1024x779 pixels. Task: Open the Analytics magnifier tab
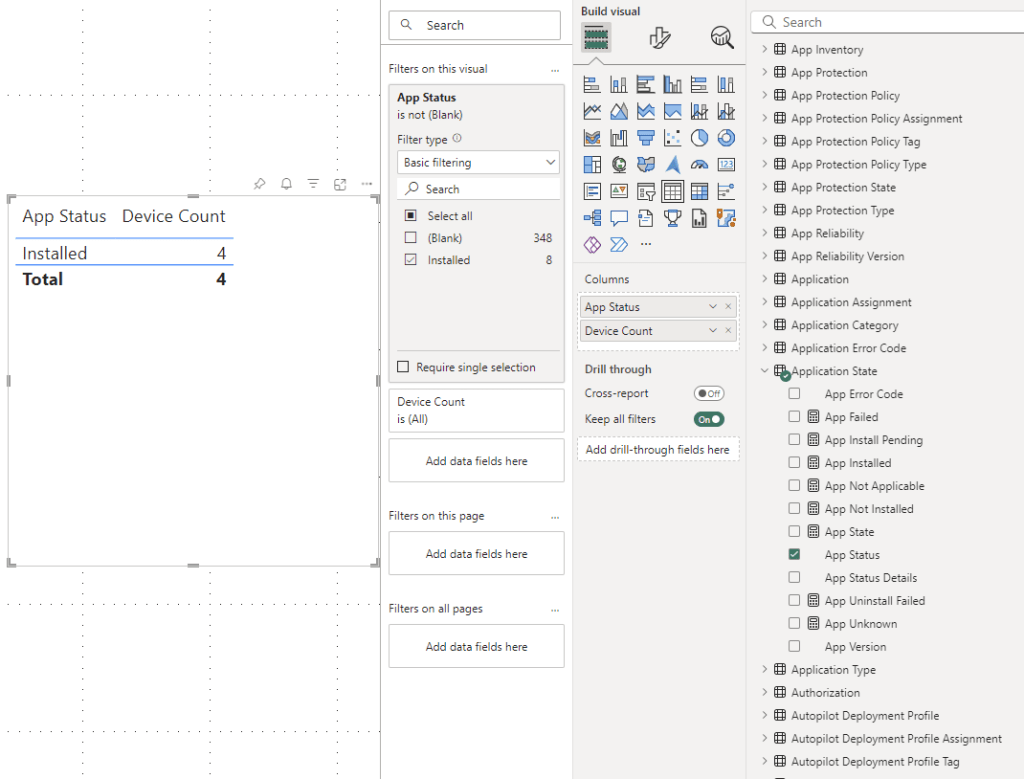[x=722, y=37]
